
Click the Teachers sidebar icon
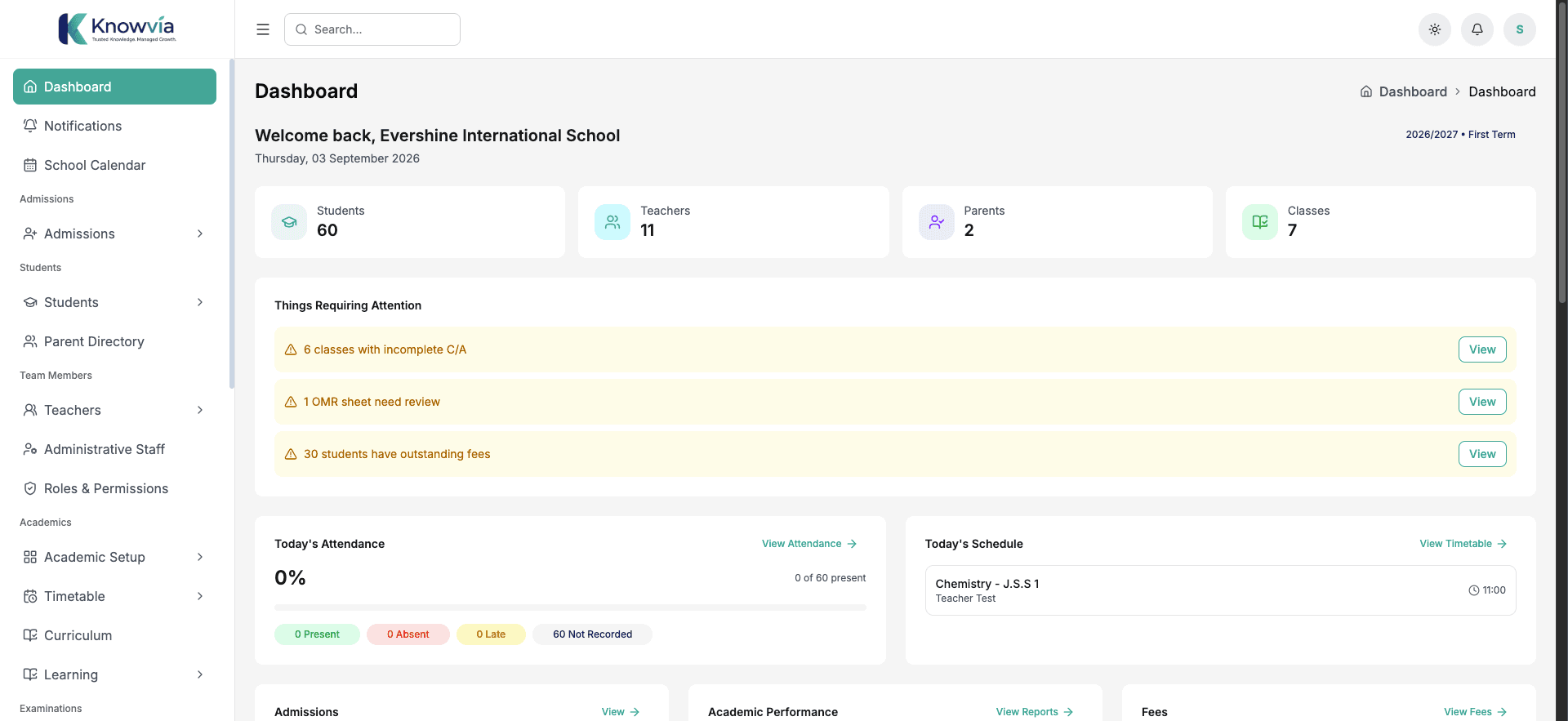coord(30,410)
